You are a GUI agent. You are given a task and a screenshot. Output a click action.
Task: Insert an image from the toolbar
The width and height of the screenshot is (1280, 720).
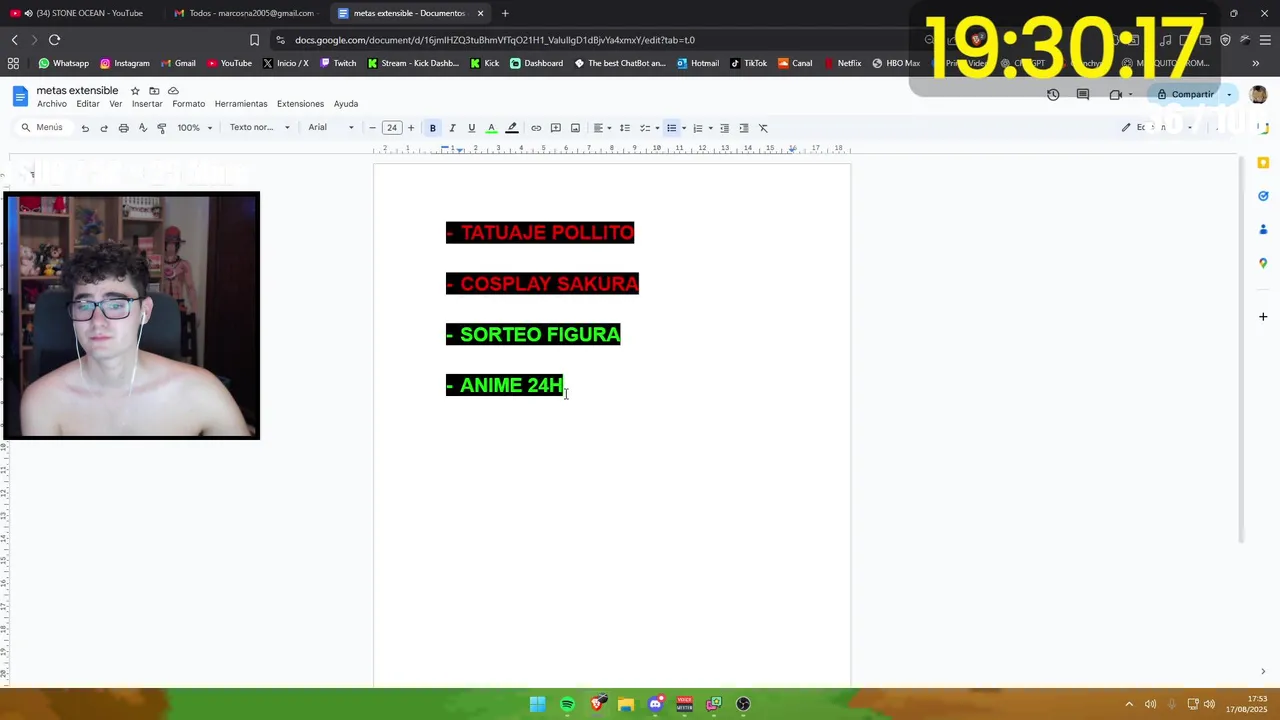click(x=575, y=128)
